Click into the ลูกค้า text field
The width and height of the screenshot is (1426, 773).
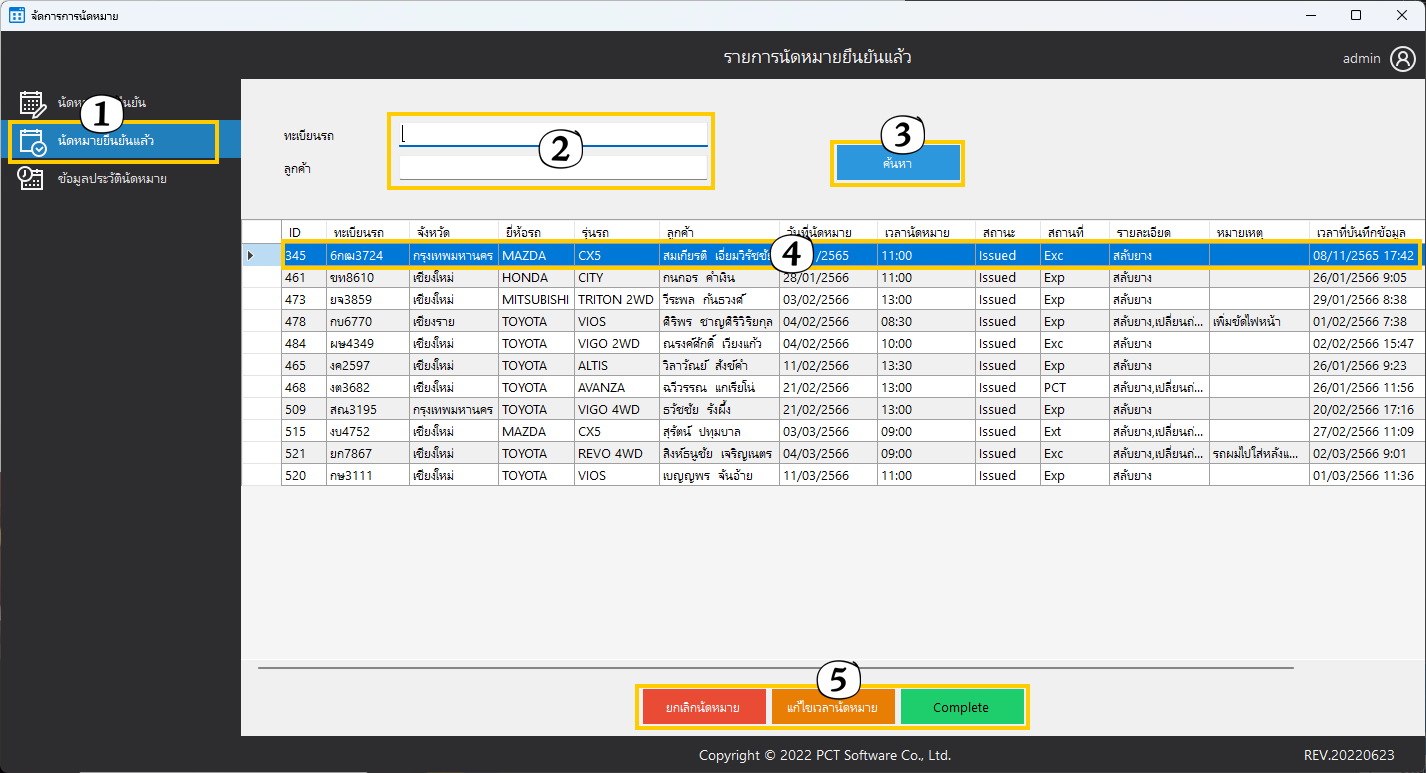(553, 168)
